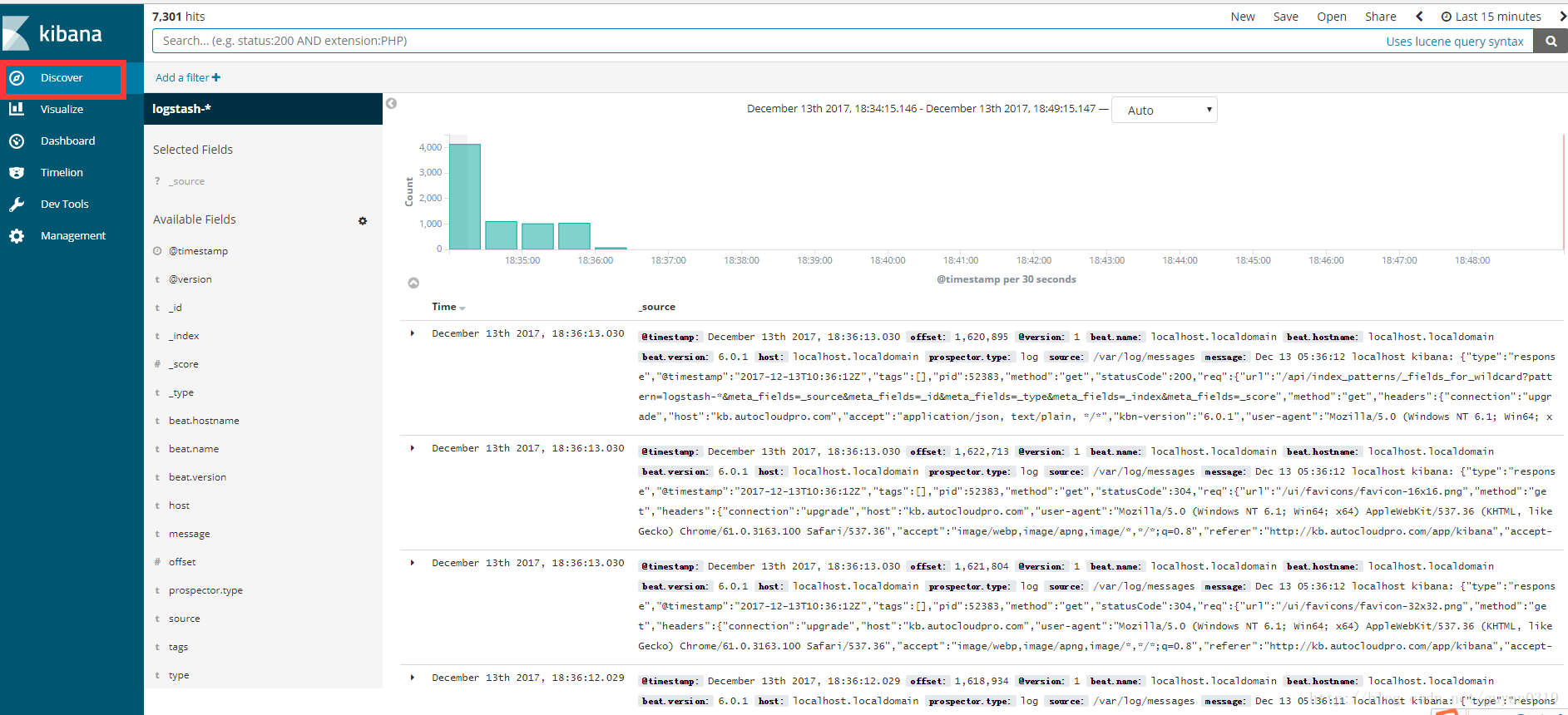This screenshot has width=1568, height=715.
Task: Open Visualize bar chart icon
Action: click(17, 109)
